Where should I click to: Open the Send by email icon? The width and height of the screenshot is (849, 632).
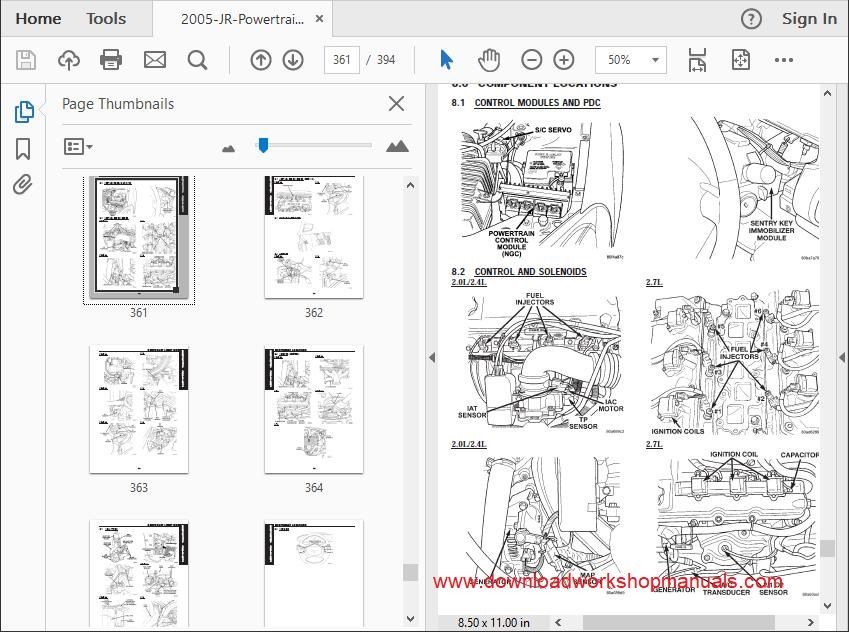[x=154, y=60]
